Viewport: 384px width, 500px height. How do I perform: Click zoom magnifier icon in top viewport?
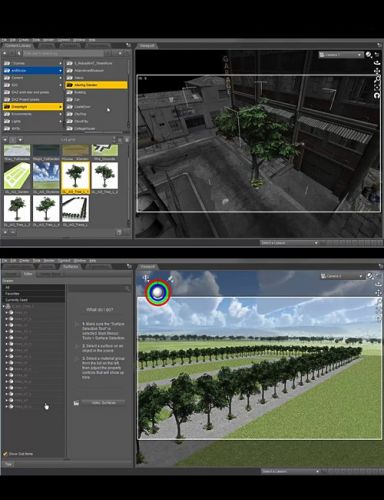coord(377,79)
